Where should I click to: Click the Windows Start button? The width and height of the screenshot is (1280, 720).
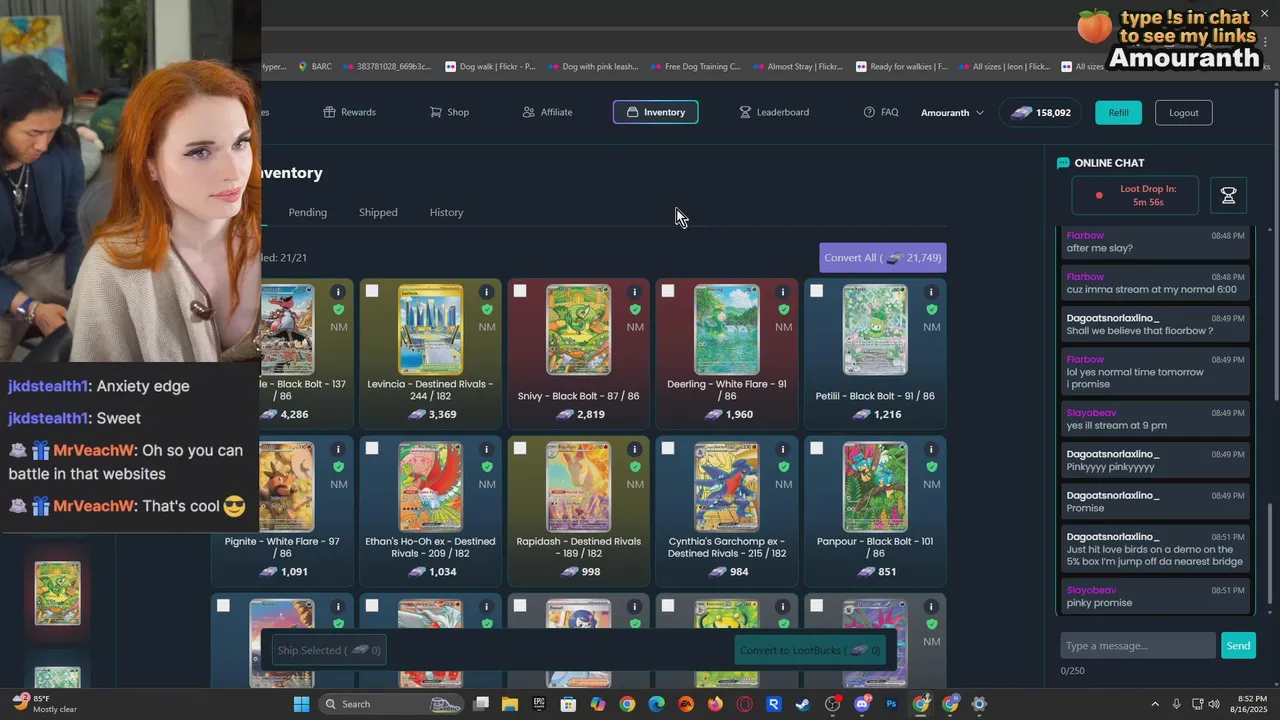click(x=301, y=704)
